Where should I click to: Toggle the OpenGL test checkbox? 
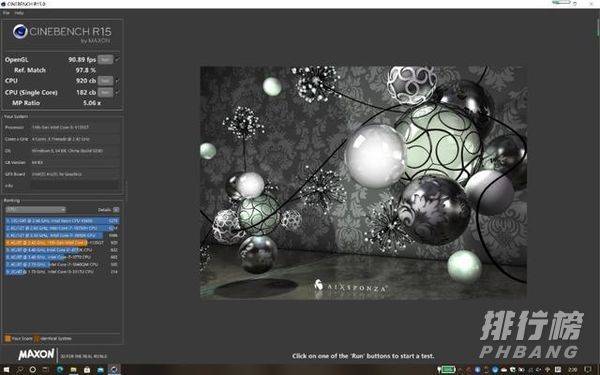[x=117, y=59]
